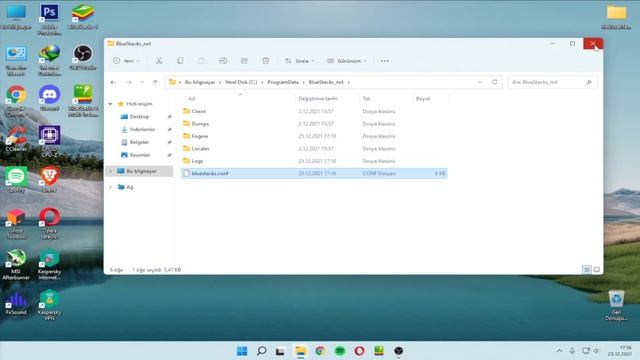Select the FxSound desktop icon
Screen dimensions: 640x360
[16, 303]
